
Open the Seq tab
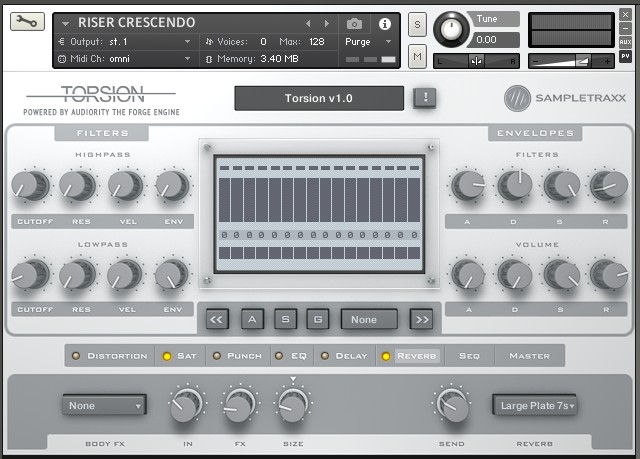pyautogui.click(x=469, y=355)
